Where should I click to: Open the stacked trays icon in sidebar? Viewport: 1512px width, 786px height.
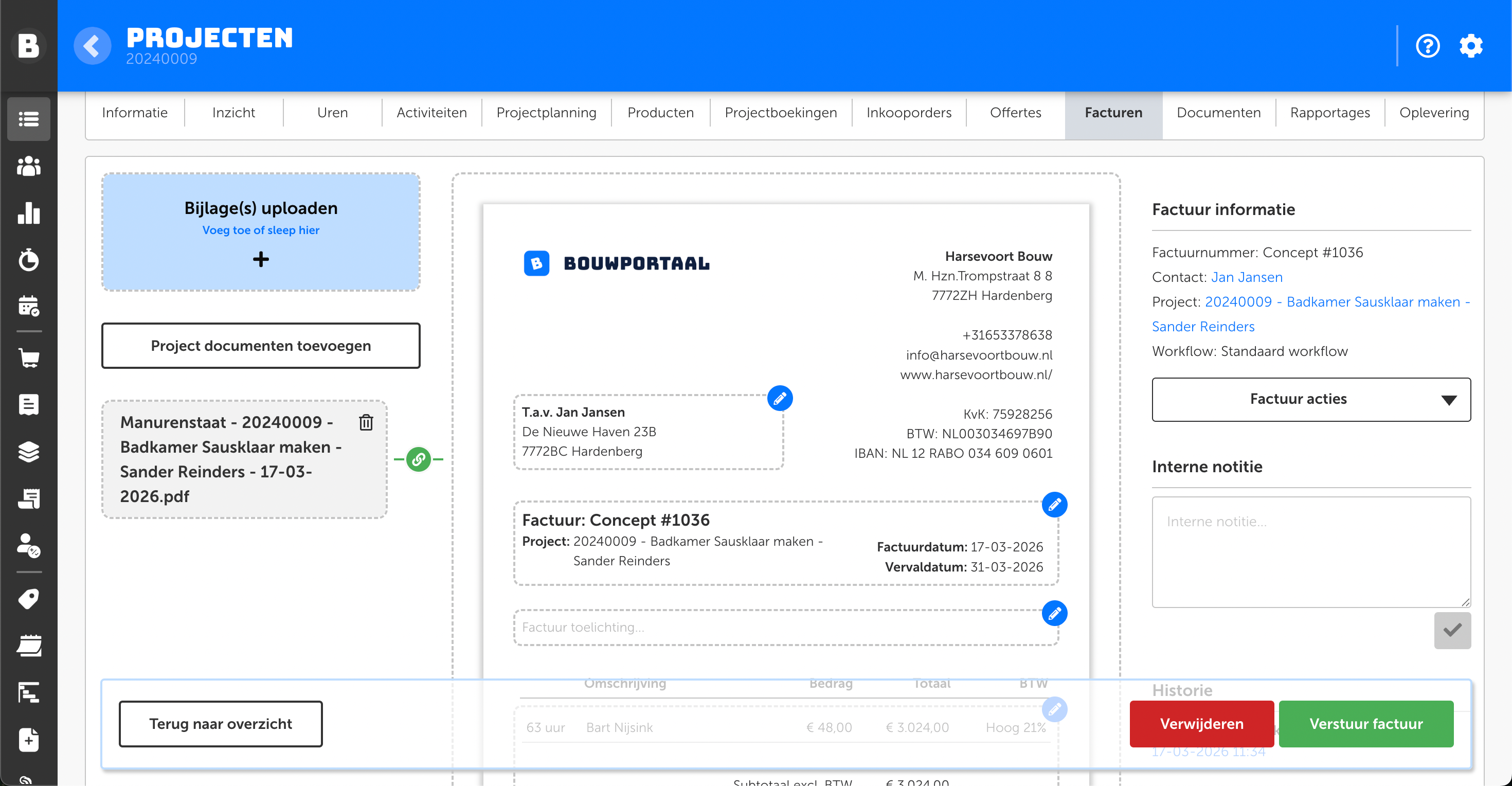tap(29, 646)
